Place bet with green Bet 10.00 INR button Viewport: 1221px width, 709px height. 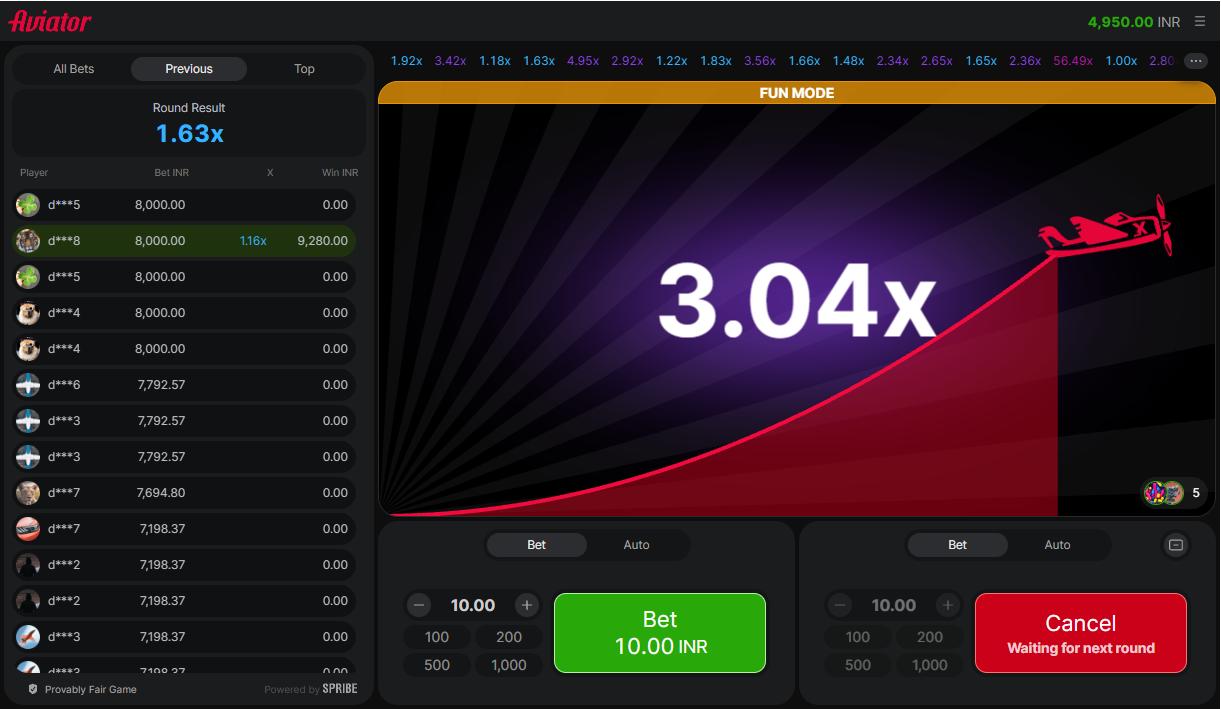tap(659, 632)
